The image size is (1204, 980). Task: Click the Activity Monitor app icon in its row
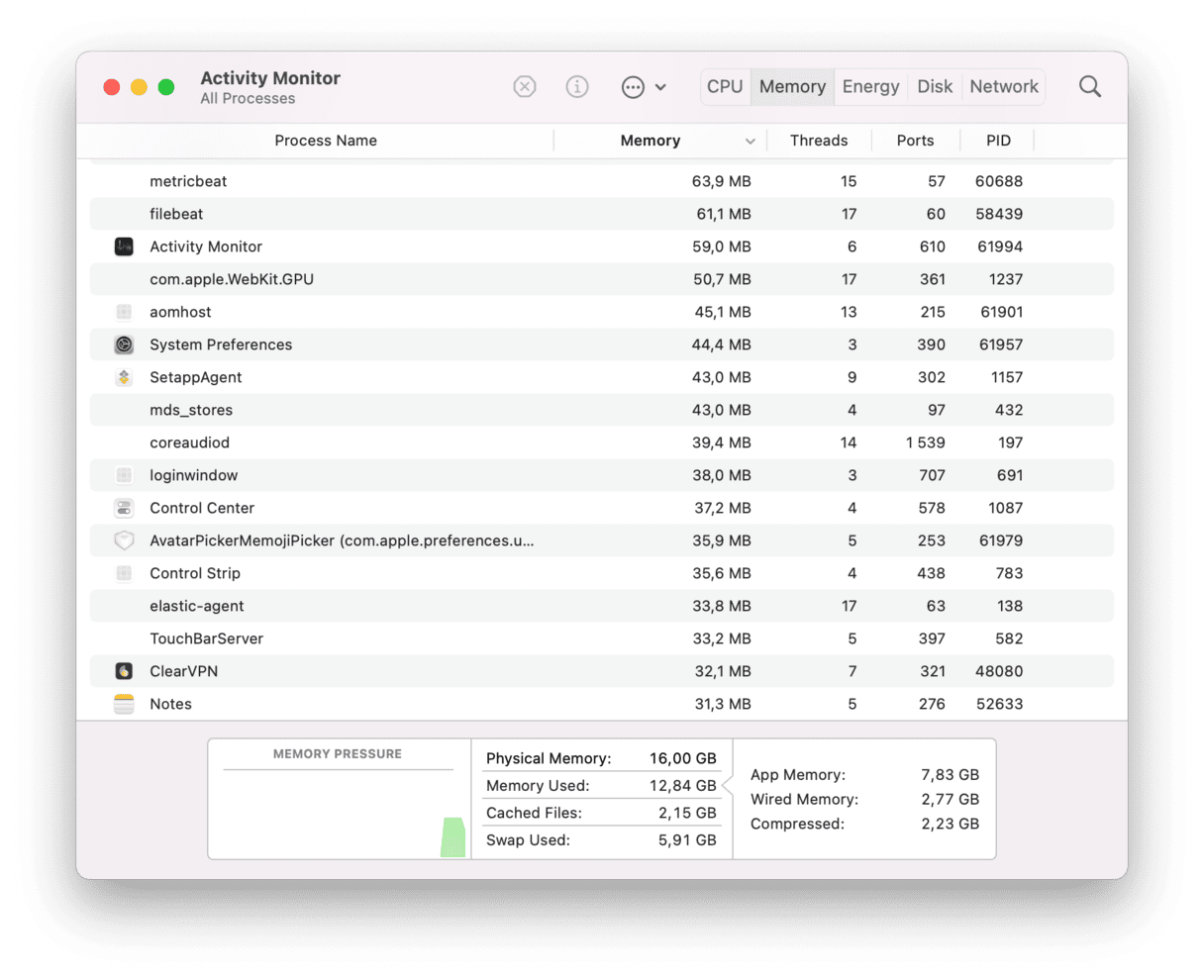[124, 246]
